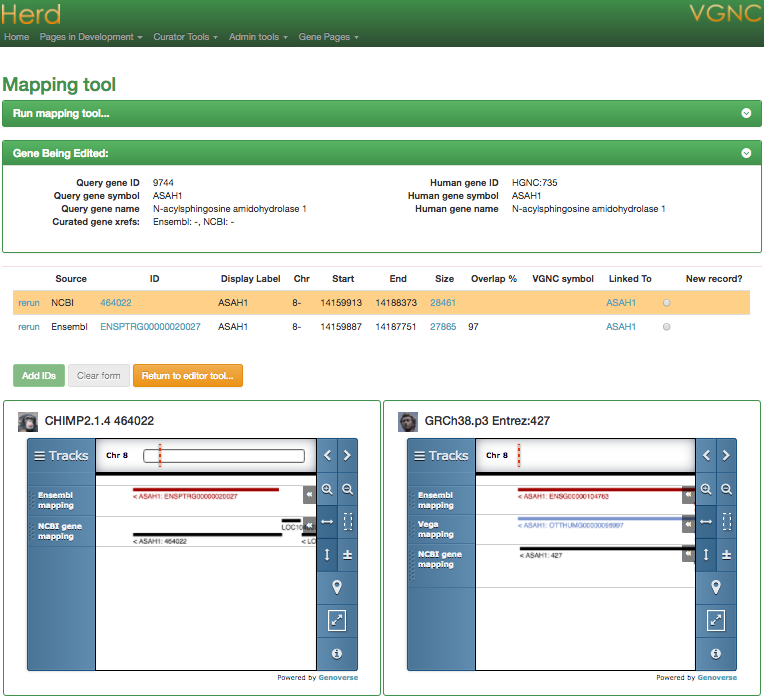The width and height of the screenshot is (764, 698).
Task: Select the New record radio for NCBI row
Action: [667, 302]
